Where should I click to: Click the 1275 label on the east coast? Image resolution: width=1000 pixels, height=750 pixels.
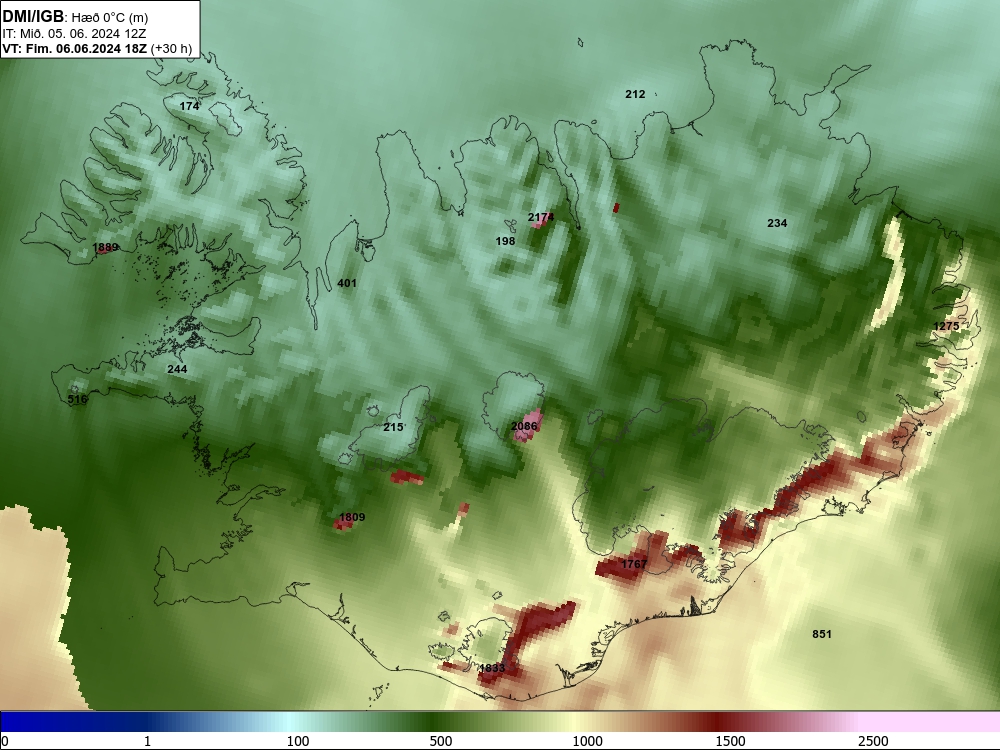[x=946, y=326]
